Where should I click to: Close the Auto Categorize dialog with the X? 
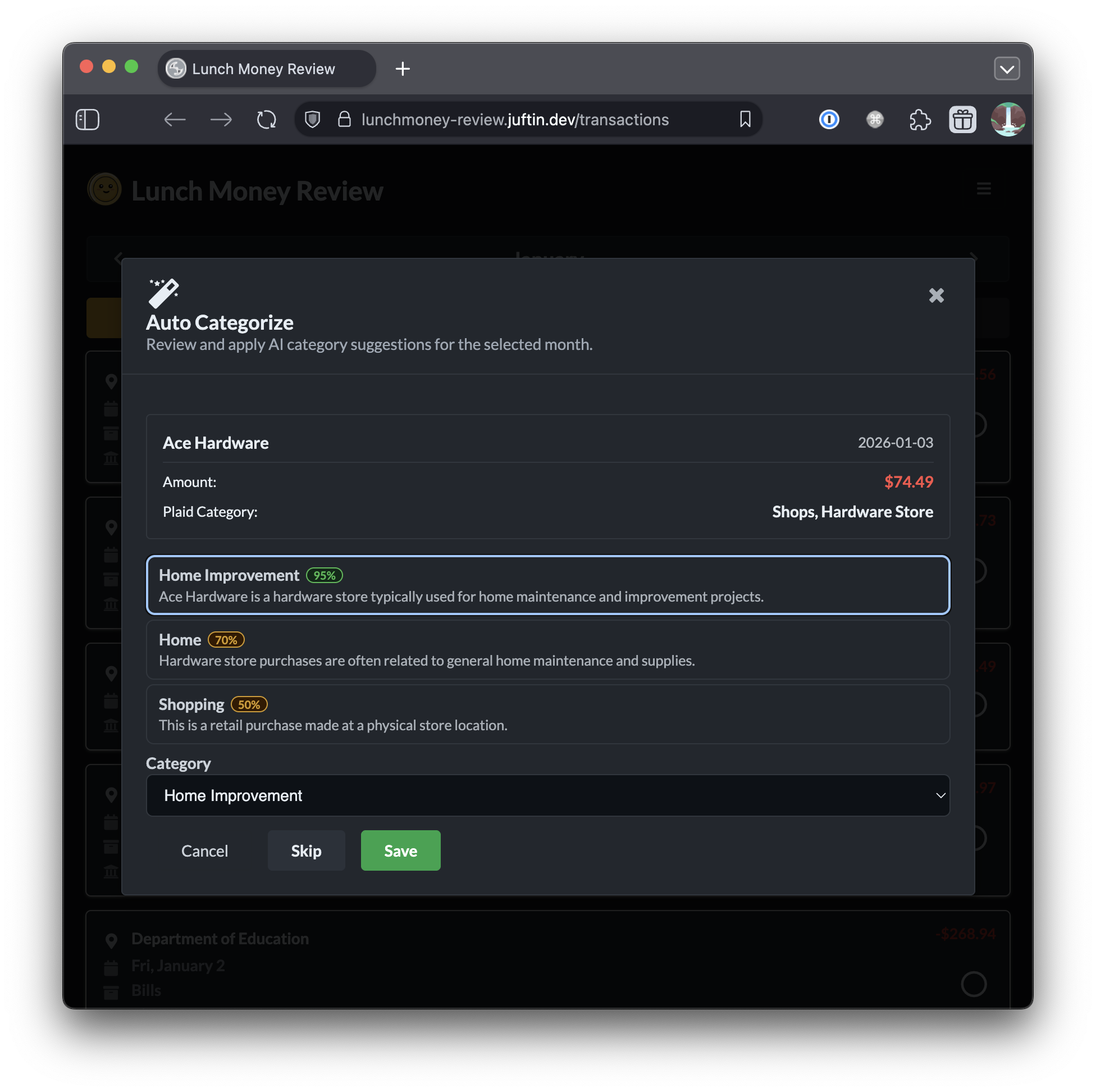pyautogui.click(x=936, y=295)
